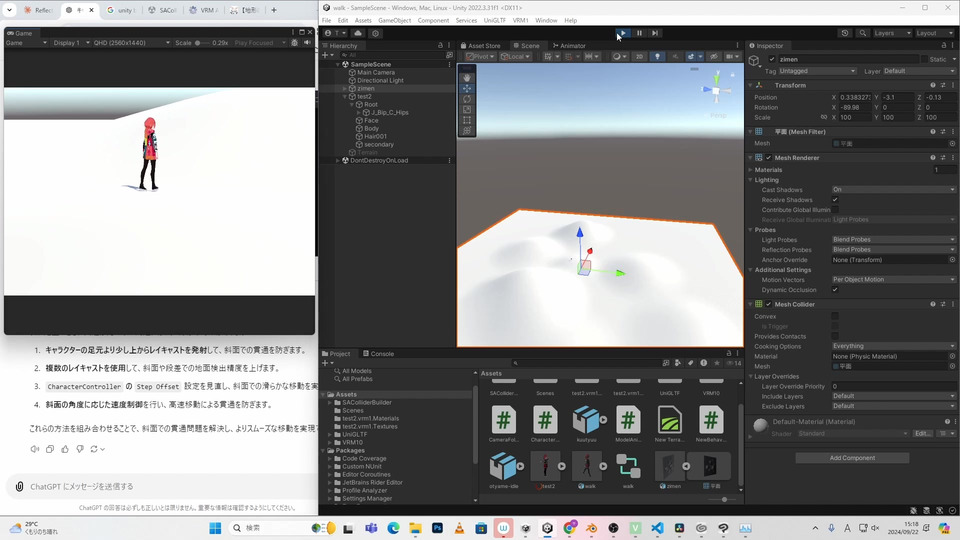Open version control settings icon
This screenshot has height=540, width=960.
(375, 33)
